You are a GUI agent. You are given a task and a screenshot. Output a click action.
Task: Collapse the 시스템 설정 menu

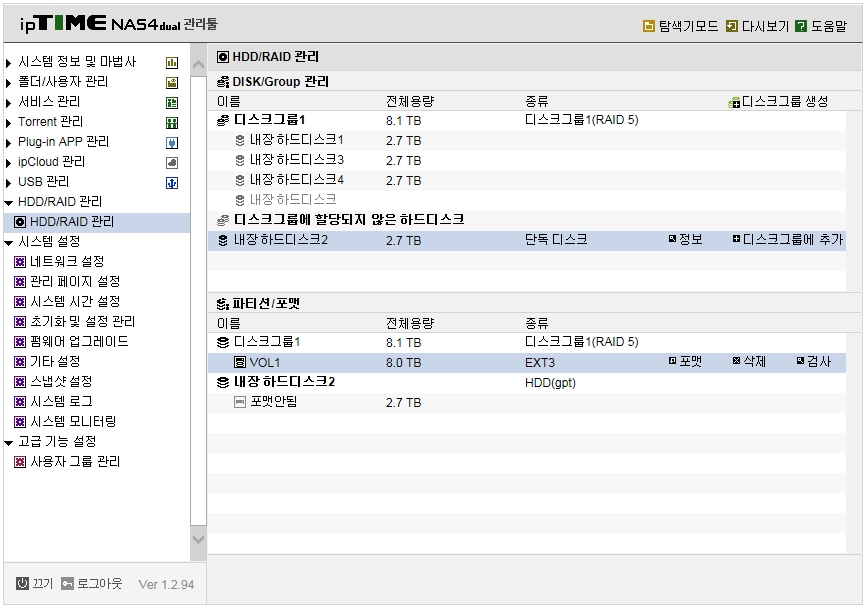pos(8,242)
